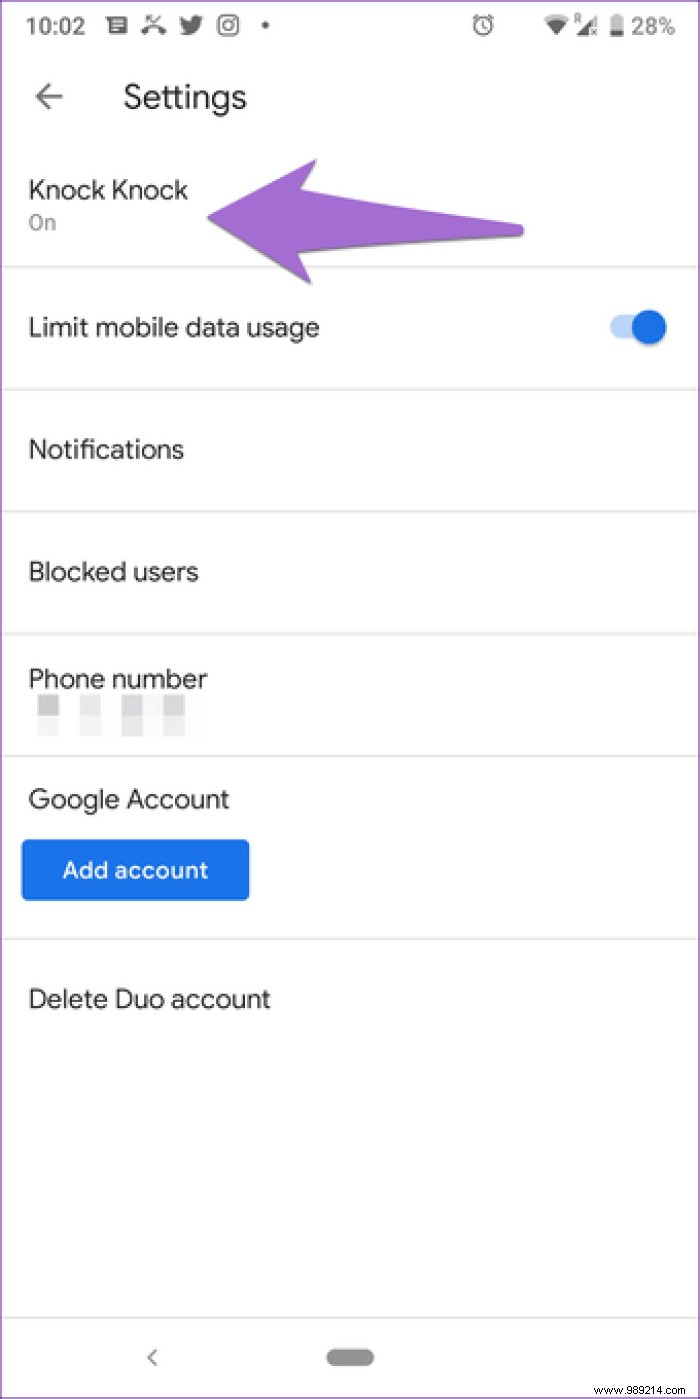Select Delete Duo account

[x=149, y=998]
